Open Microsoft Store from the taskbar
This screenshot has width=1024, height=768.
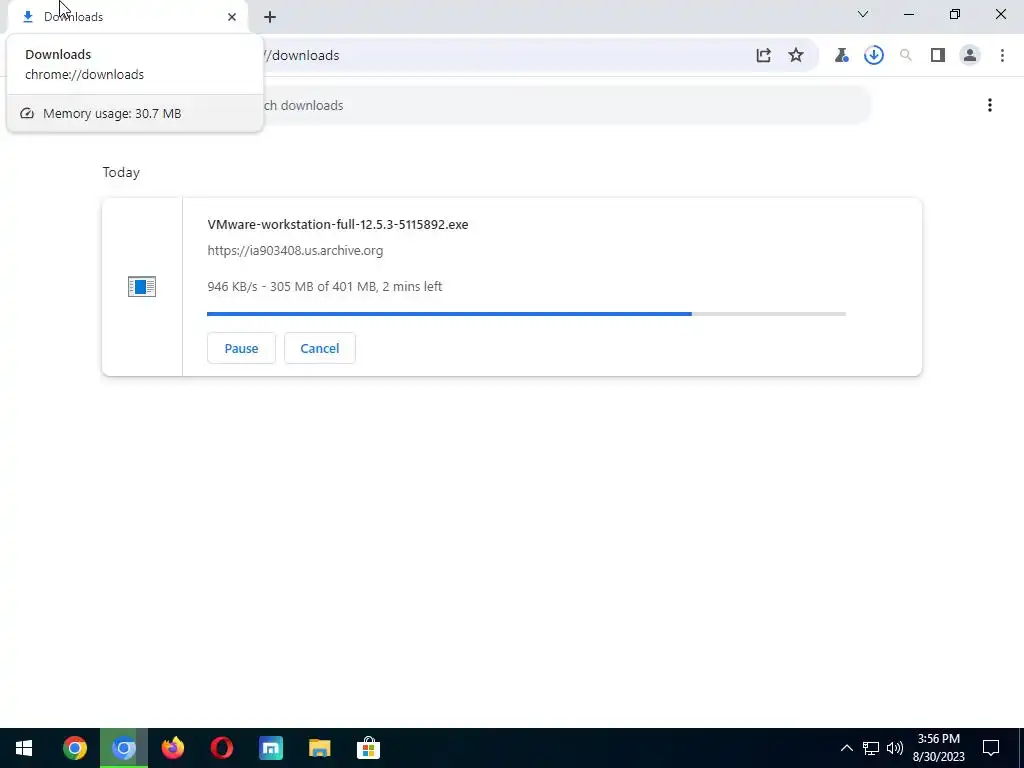368,748
